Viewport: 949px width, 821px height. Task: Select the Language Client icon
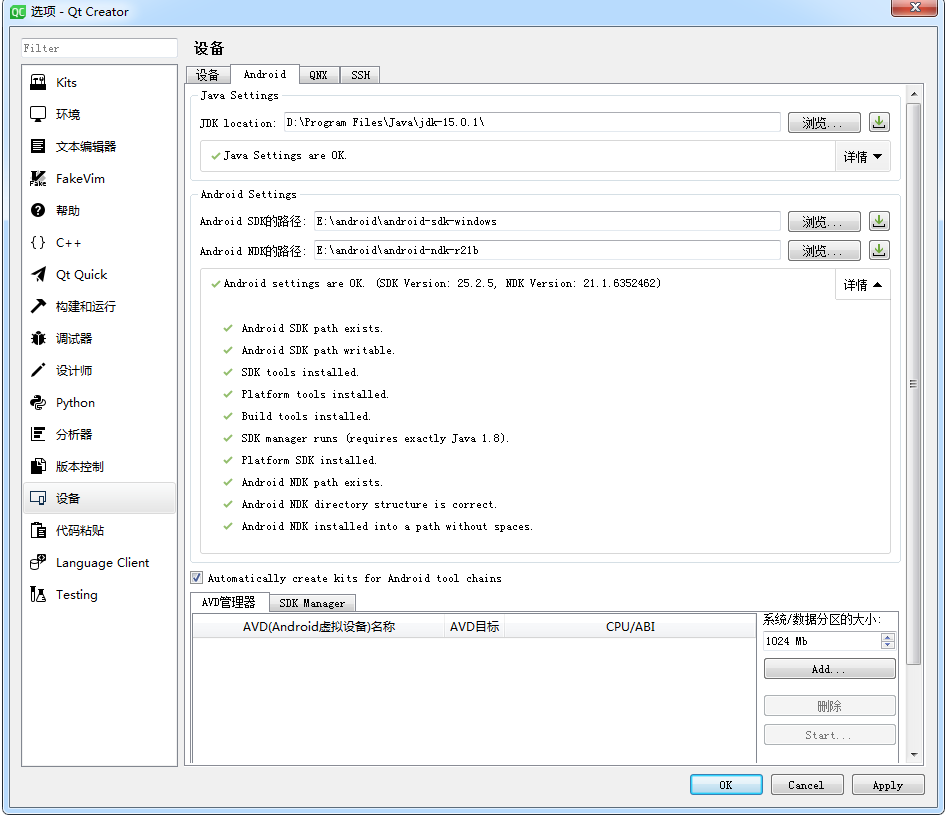coord(38,563)
